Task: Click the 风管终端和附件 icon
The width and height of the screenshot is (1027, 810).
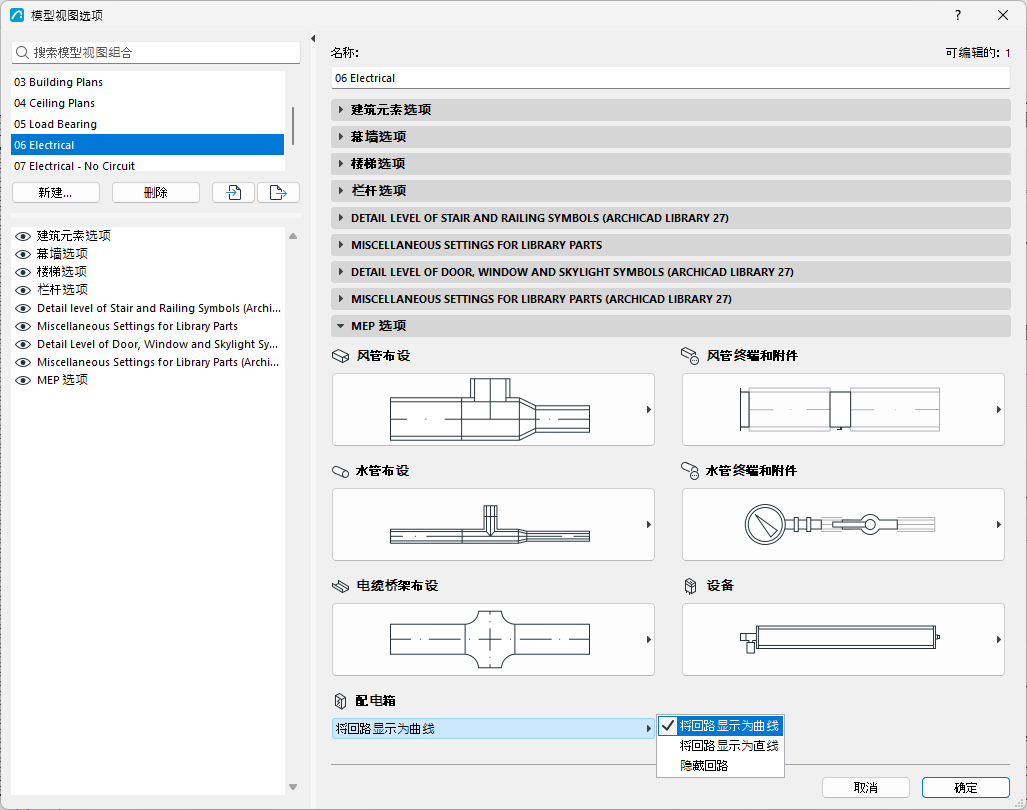Action: tap(690, 356)
